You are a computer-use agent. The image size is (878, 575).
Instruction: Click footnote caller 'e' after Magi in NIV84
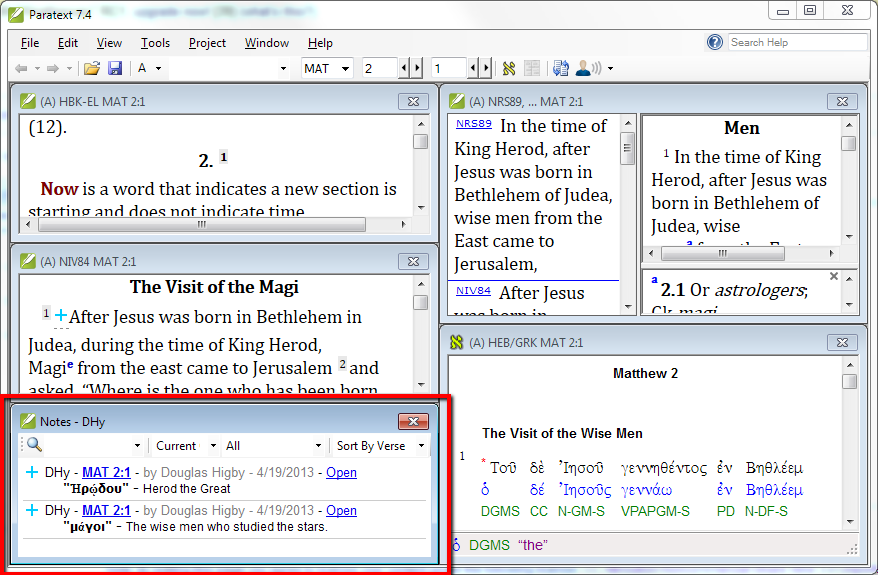71,365
